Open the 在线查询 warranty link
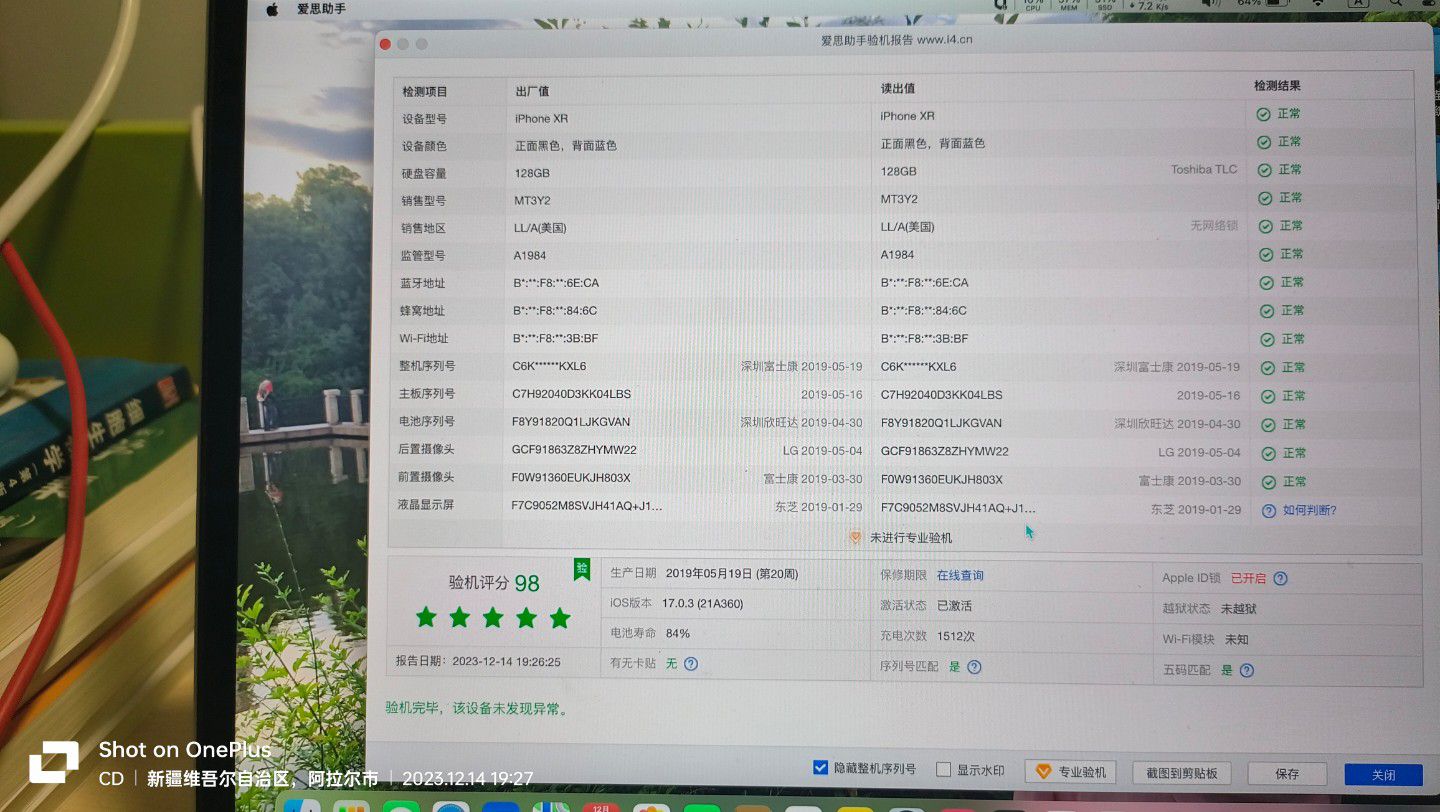Viewport: 1440px width, 812px height. click(960, 576)
